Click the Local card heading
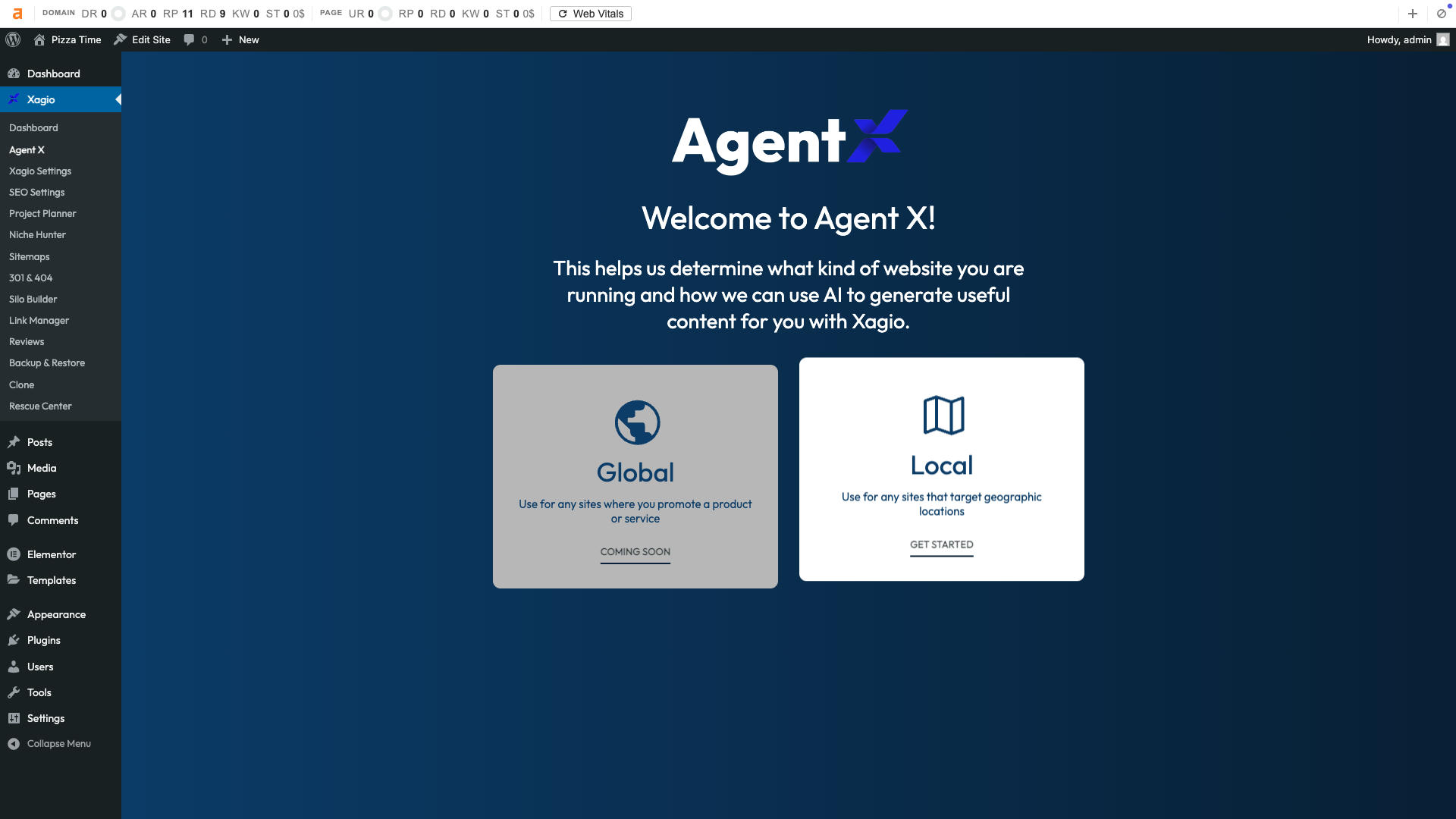Viewport: 1456px width, 819px height. (x=941, y=466)
